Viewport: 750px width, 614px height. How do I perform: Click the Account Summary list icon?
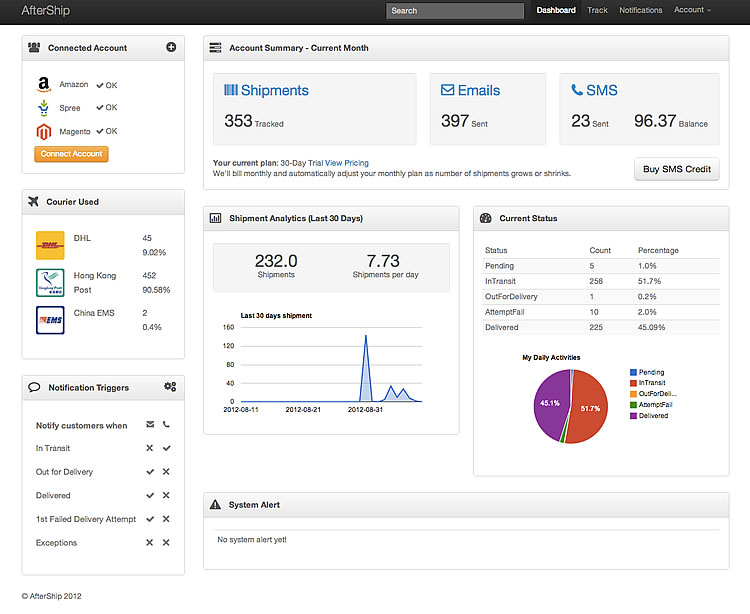[x=215, y=47]
